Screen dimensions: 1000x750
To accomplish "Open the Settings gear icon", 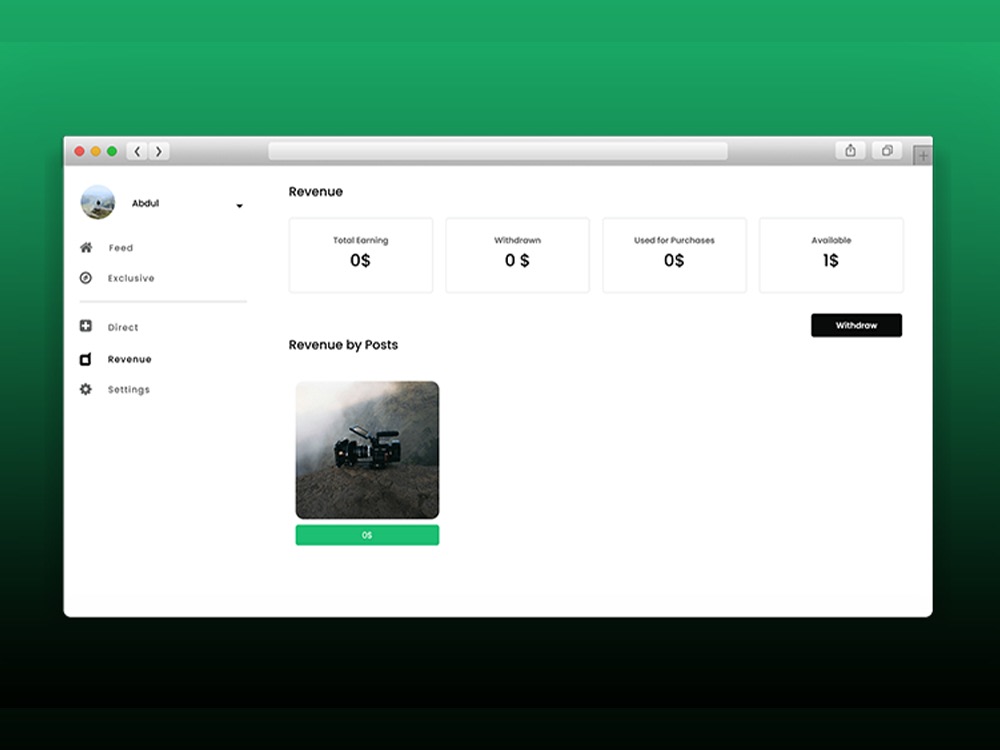I will coord(85,389).
